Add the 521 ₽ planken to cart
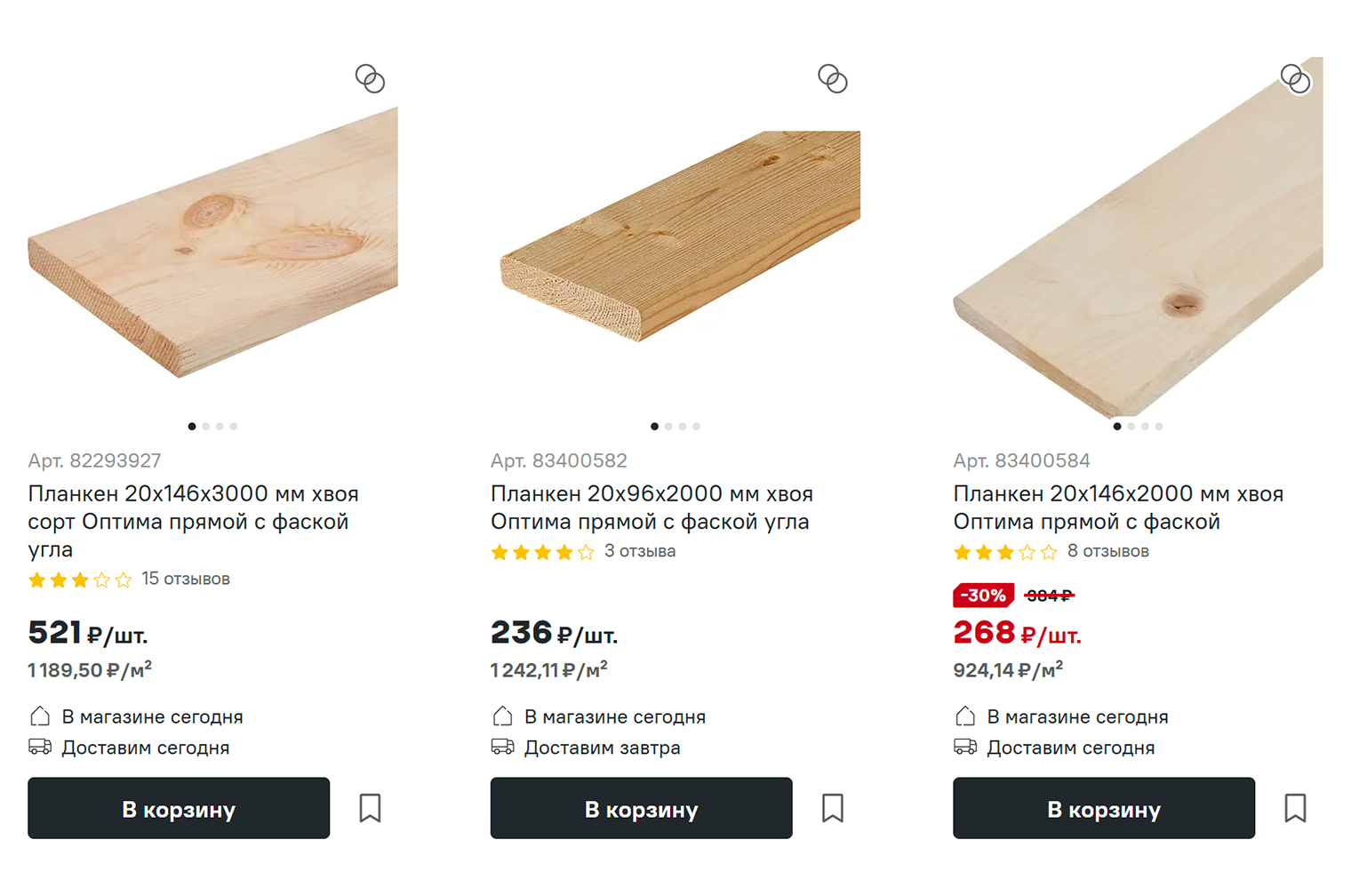Image resolution: width=1351 pixels, height=896 pixels. coord(179,808)
